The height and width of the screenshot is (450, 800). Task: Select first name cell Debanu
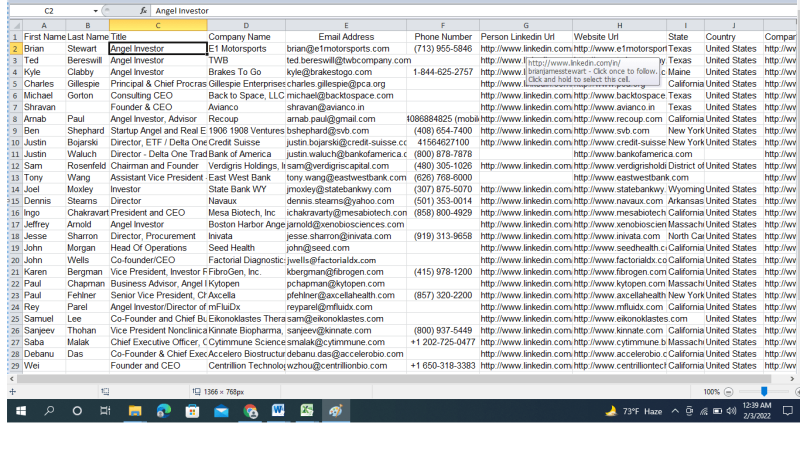coord(44,354)
